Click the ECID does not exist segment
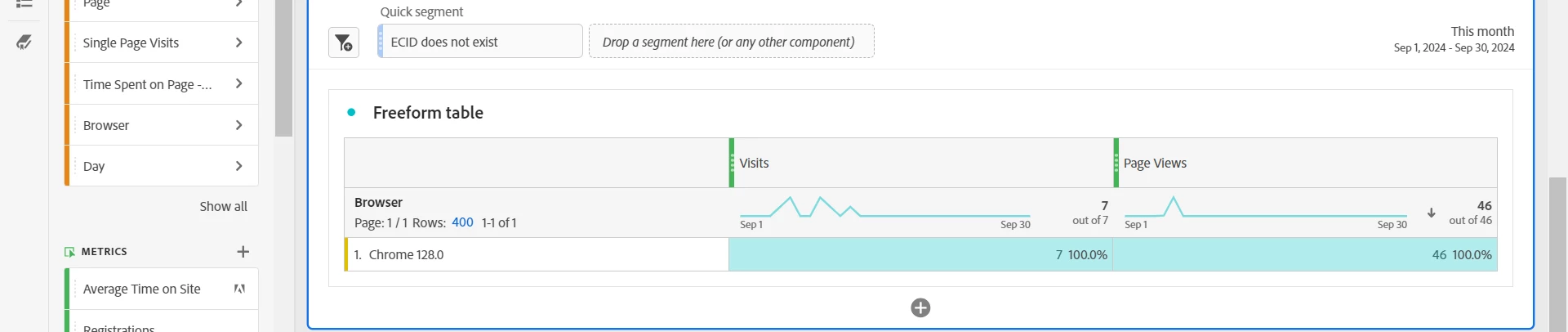 (x=480, y=42)
